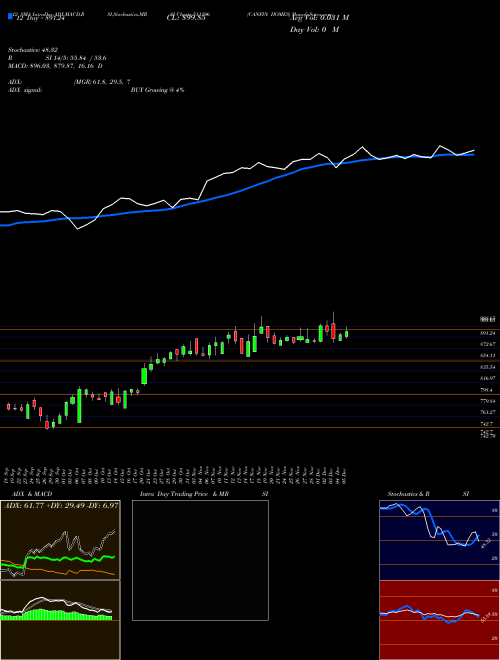Click the tall green candle near 06 Oct
The image size is (500, 660).
click(79, 406)
